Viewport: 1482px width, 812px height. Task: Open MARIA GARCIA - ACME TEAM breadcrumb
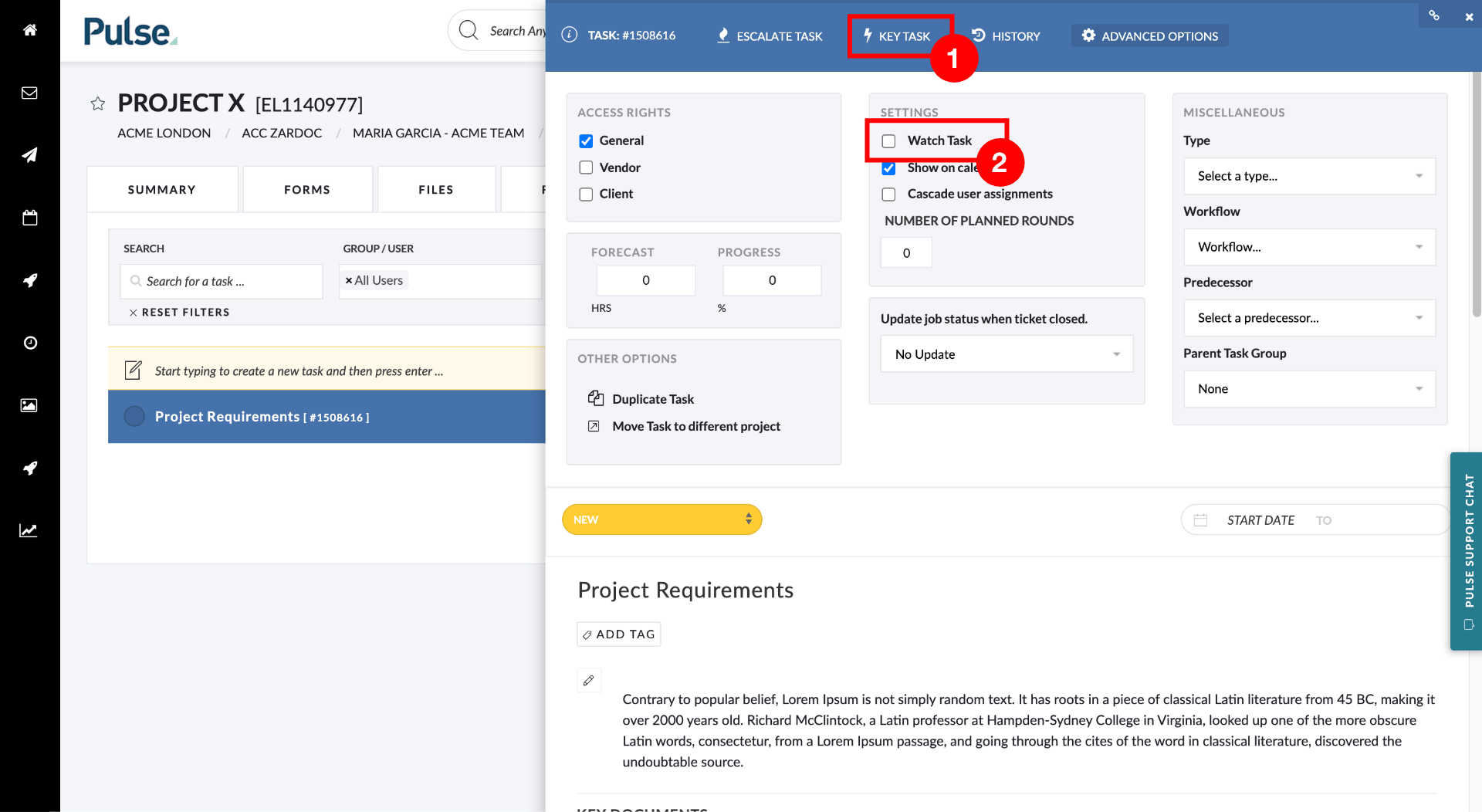(438, 133)
